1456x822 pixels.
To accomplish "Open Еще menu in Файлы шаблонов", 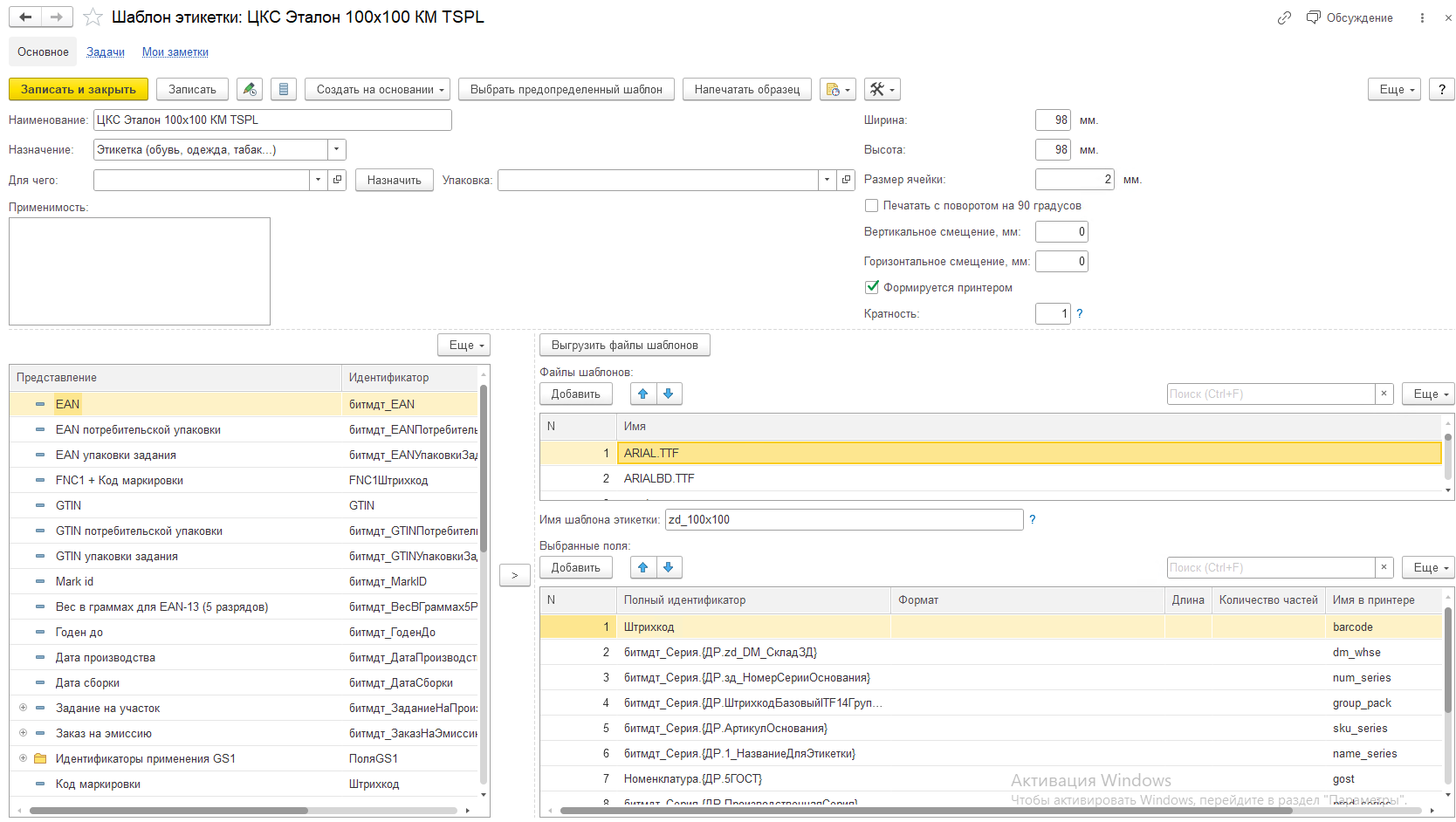I will pyautogui.click(x=1428, y=394).
